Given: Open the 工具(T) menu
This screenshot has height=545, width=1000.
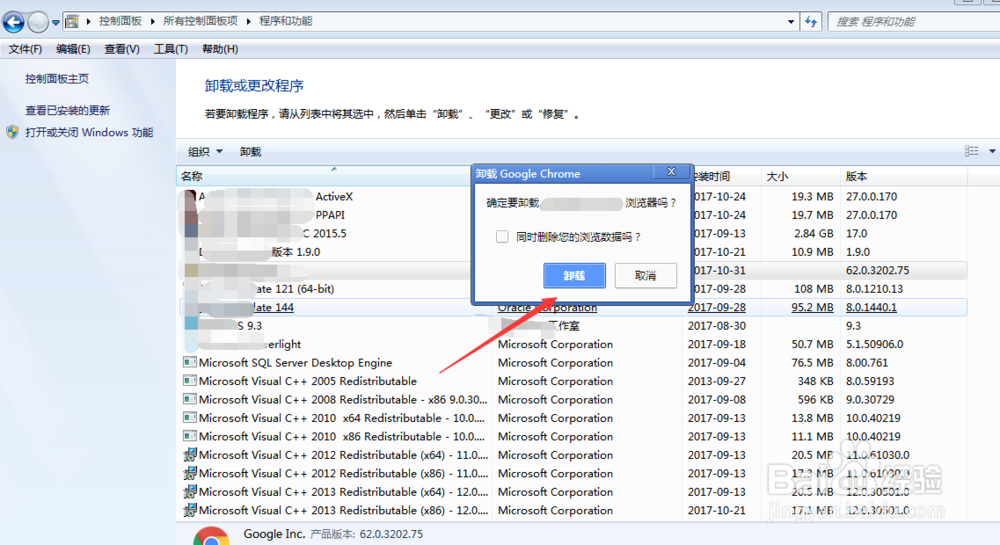Looking at the screenshot, I should pos(170,49).
